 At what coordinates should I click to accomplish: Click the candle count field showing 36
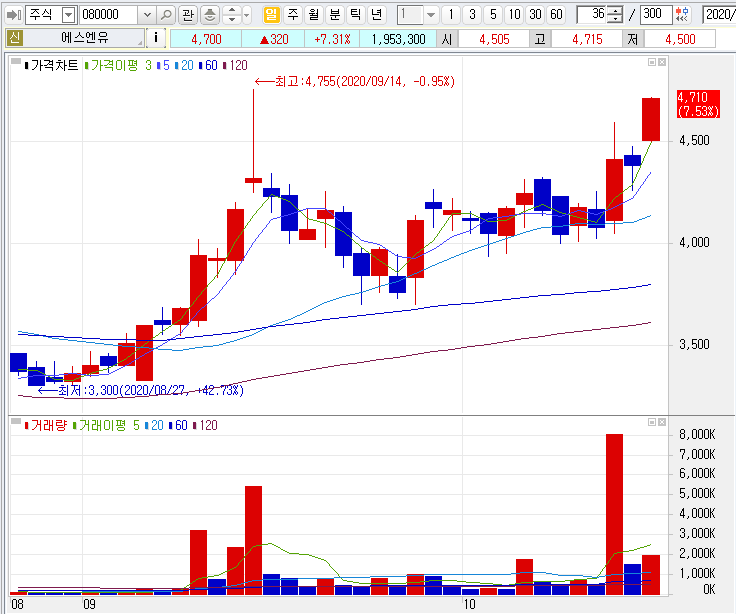coord(592,15)
